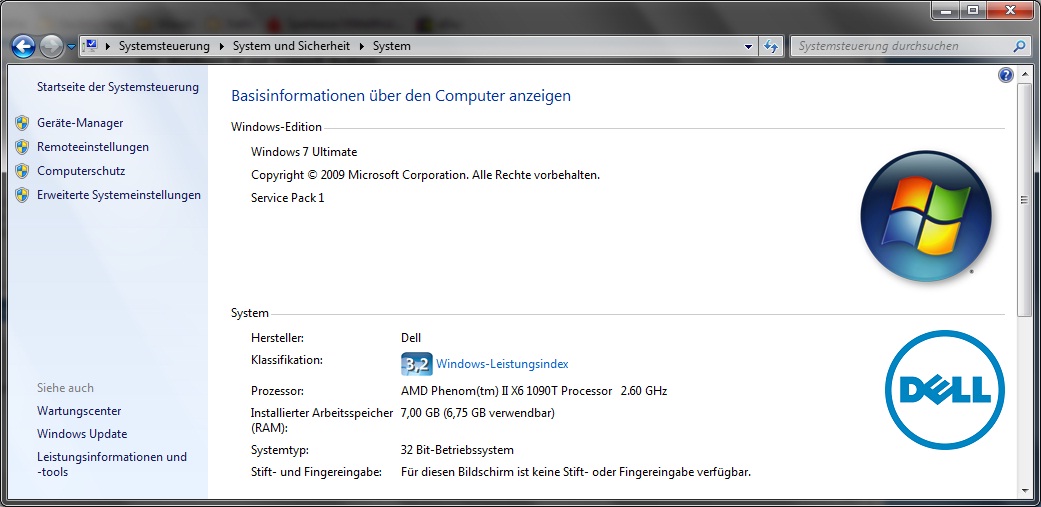Viewport: 1041px width, 507px height.
Task: Open Leistungsinformationen und -tools link
Action: pyautogui.click(x=112, y=465)
